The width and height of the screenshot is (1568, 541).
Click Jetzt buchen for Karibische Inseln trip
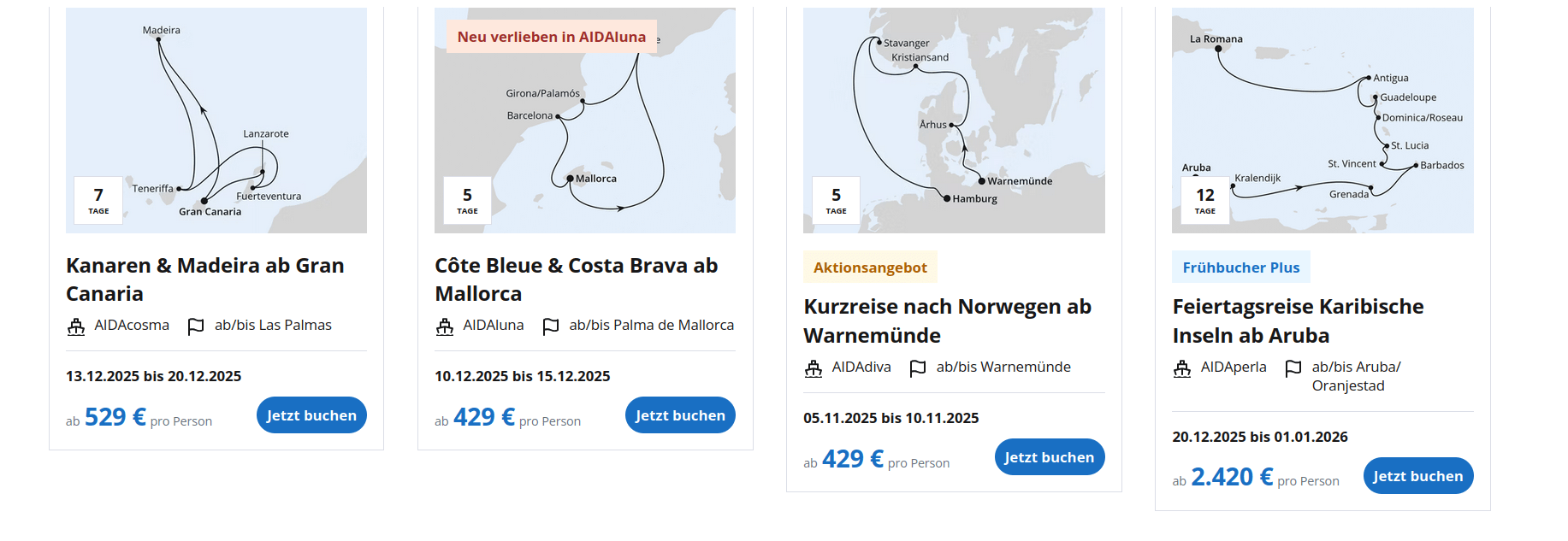click(1417, 476)
